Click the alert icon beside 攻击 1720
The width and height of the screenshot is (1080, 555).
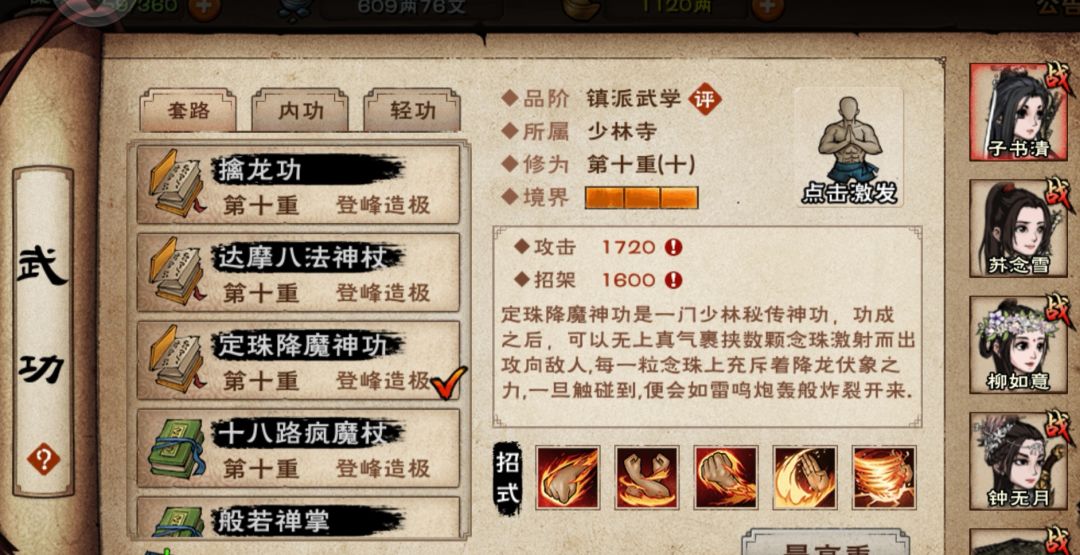click(x=674, y=247)
